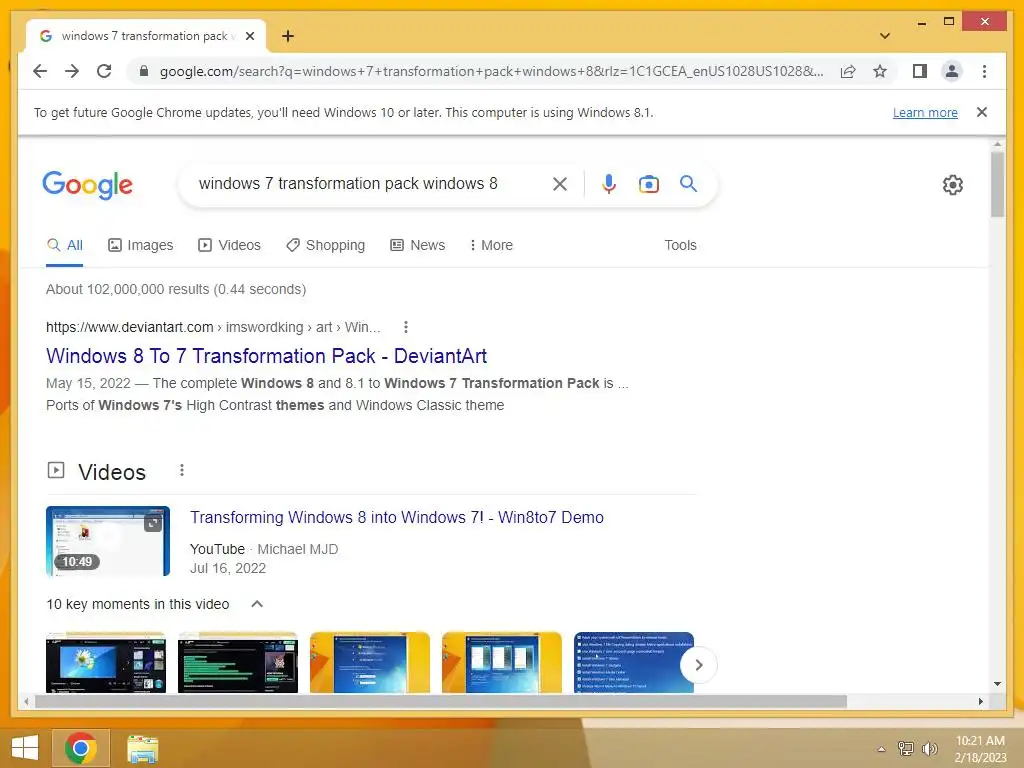Viewport: 1024px width, 768px height.
Task: Open Transforming Windows 8 into Windows 7 video
Action: [x=396, y=517]
